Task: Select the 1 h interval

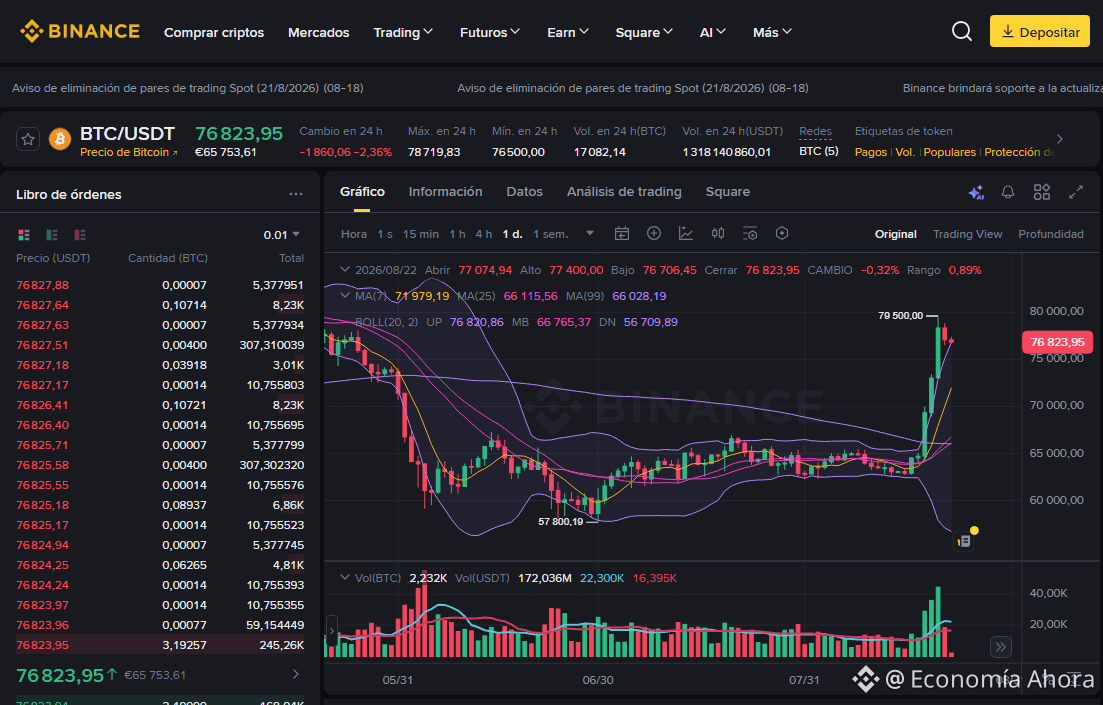Action: 457,234
